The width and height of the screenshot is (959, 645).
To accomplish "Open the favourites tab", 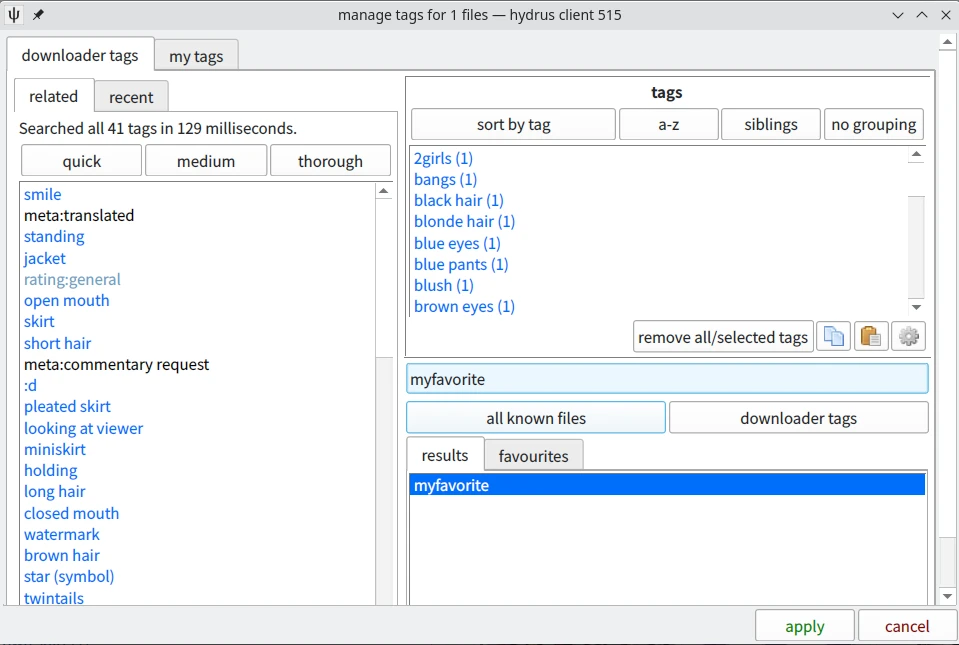I will pos(533,456).
